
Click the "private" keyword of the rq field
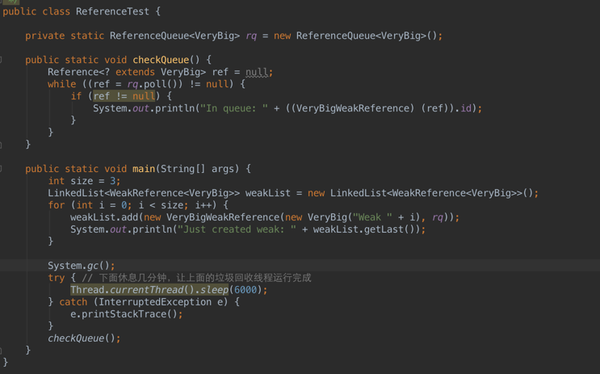45,36
